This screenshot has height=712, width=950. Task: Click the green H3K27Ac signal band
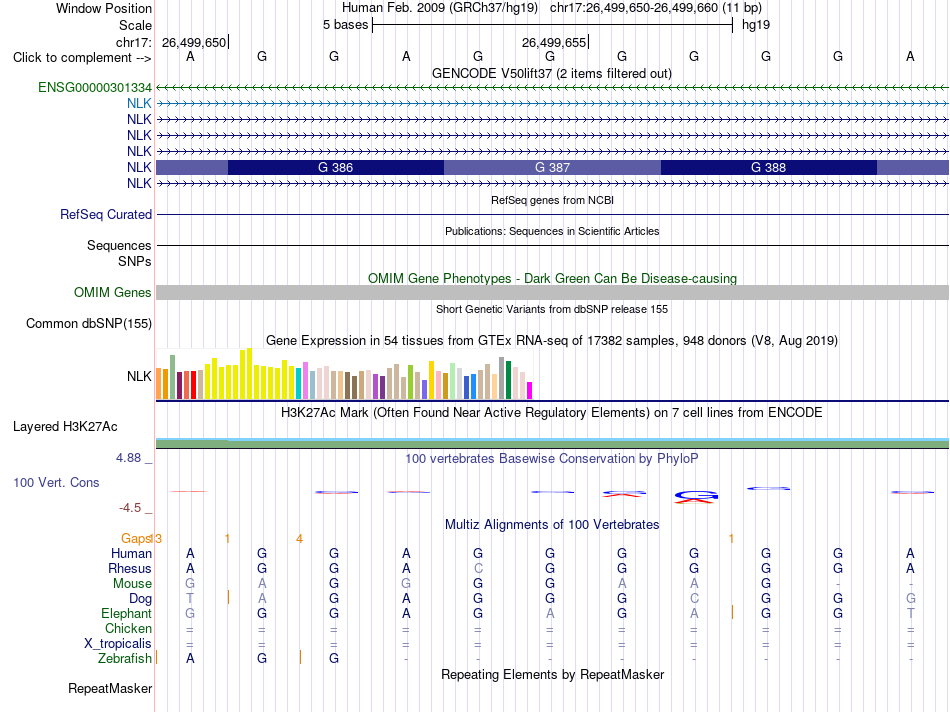coord(552,445)
